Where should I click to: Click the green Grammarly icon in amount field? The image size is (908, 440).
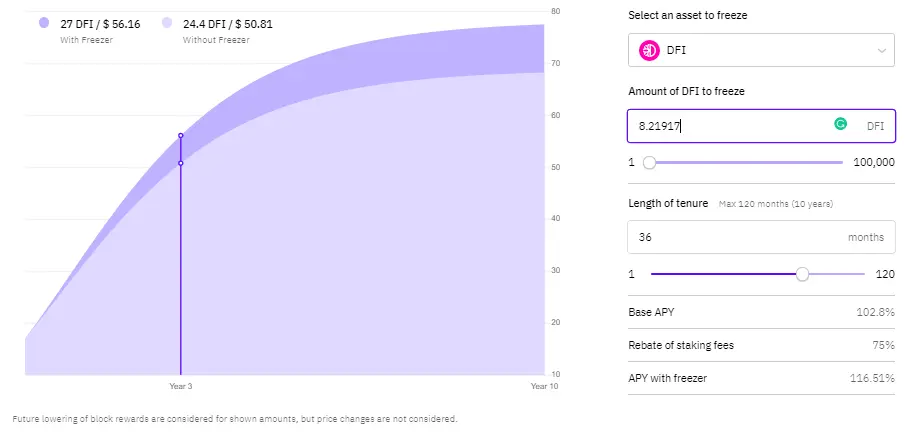click(840, 123)
